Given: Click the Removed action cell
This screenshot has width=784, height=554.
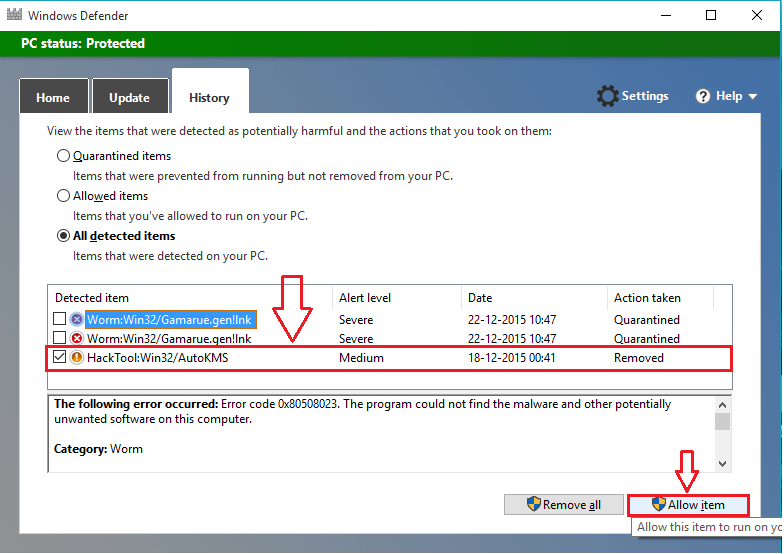Looking at the screenshot, I should tap(638, 358).
